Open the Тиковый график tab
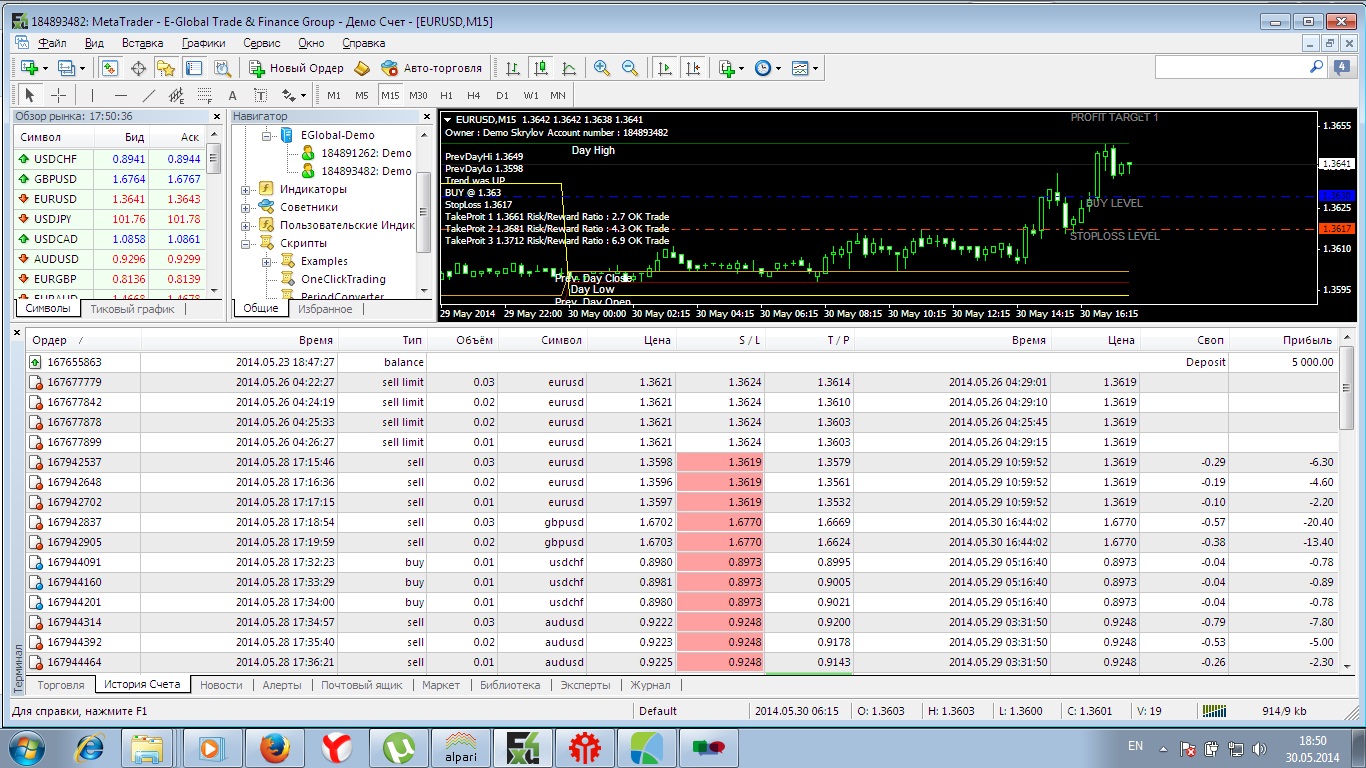The width and height of the screenshot is (1366, 768). tap(132, 309)
